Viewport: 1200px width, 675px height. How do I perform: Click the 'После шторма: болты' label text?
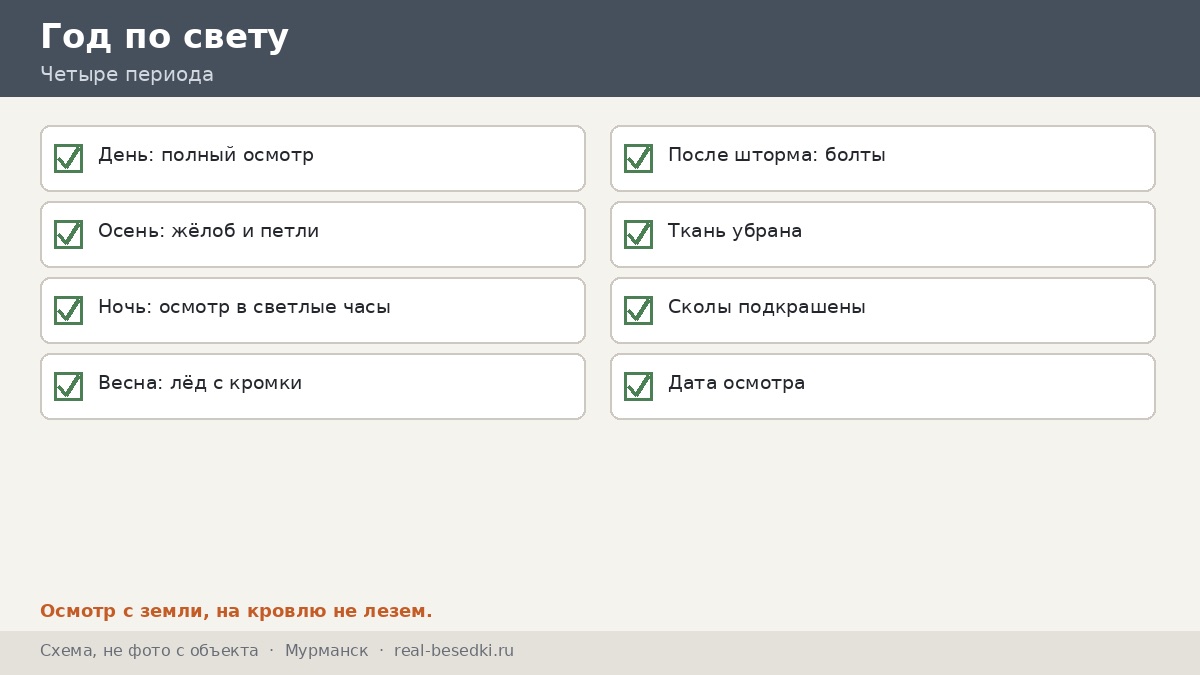click(777, 156)
